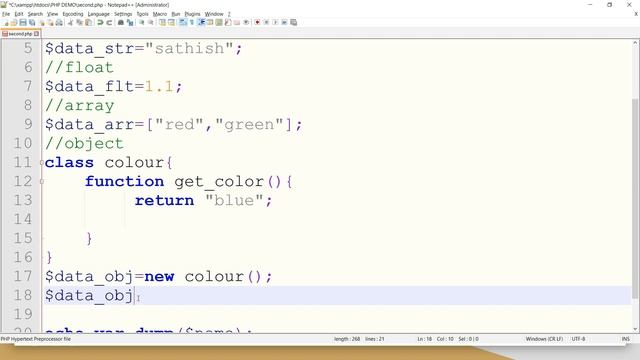Collapse the get_color function fold marker

coord(42,181)
